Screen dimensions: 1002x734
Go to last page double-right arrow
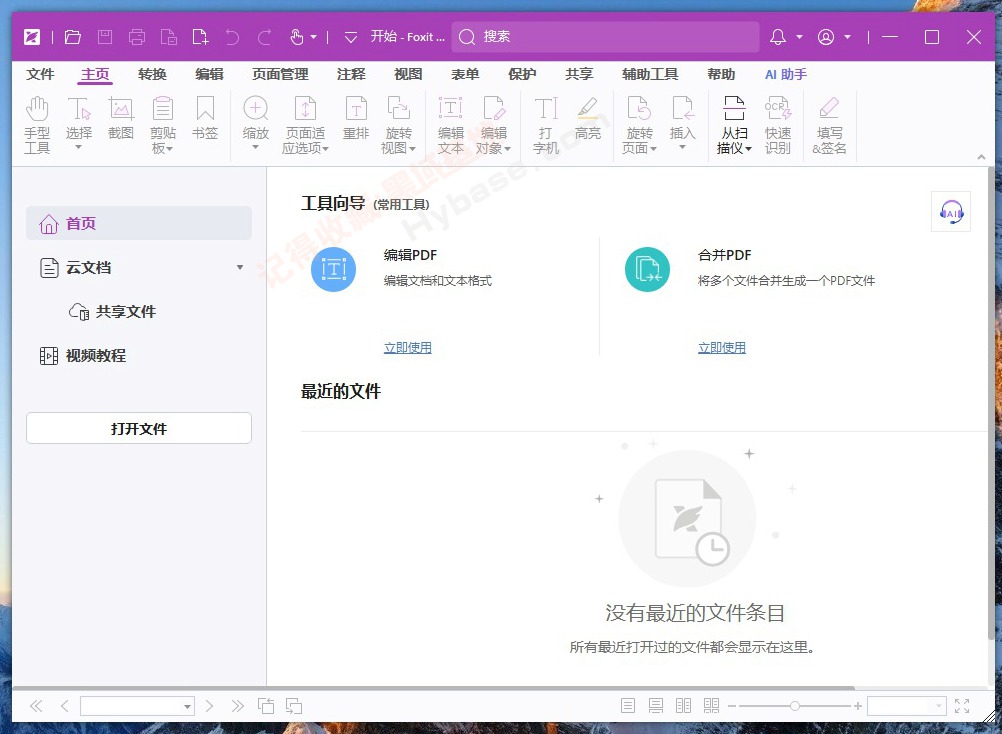(238, 706)
